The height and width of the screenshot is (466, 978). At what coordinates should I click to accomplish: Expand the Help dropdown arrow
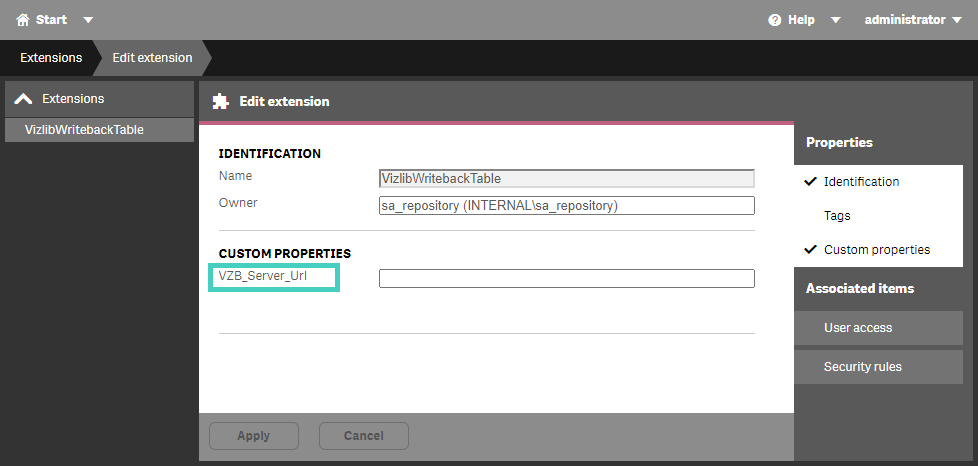point(836,20)
